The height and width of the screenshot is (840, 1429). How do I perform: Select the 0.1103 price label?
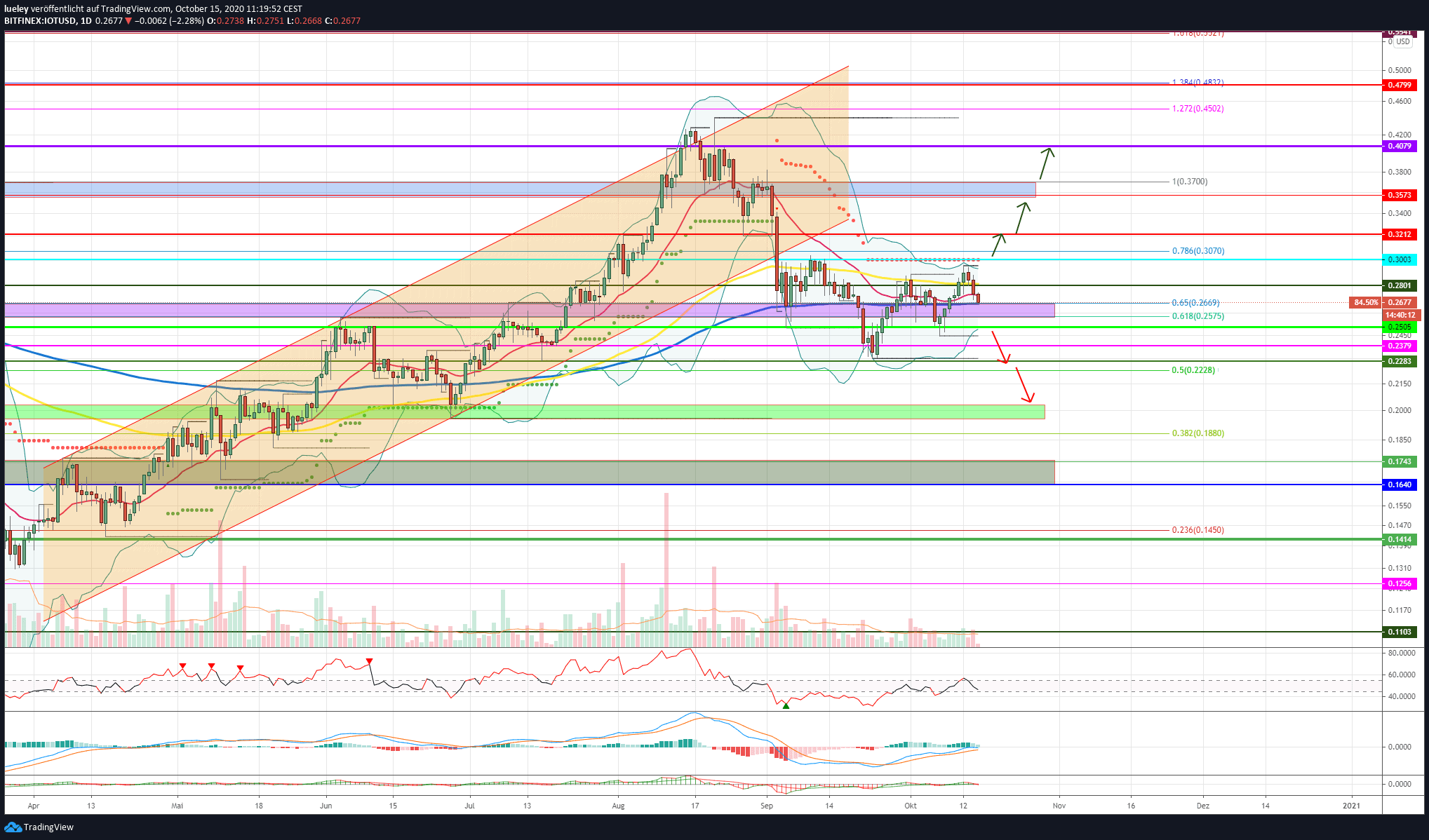1399,632
